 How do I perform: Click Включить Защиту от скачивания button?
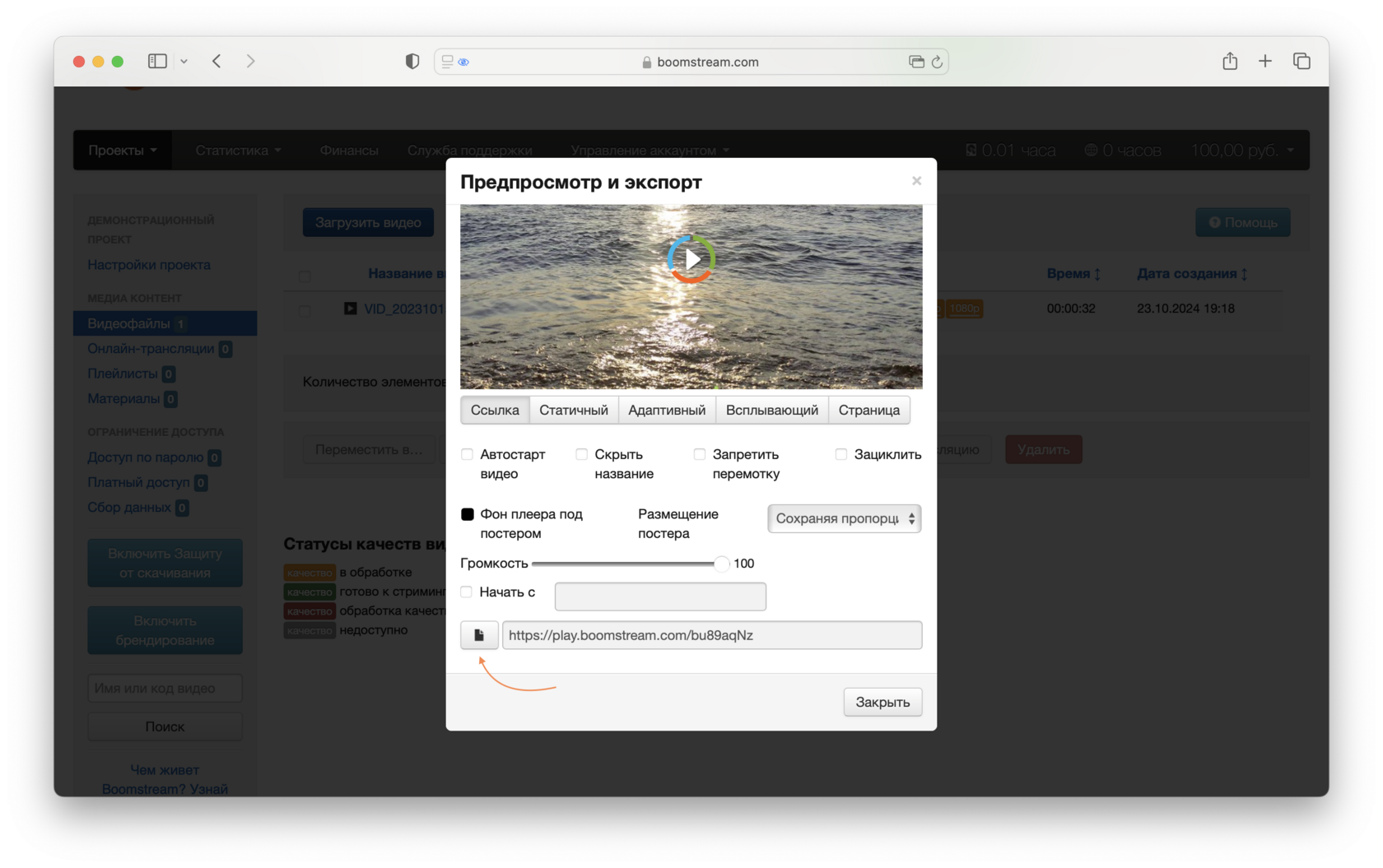coord(165,563)
